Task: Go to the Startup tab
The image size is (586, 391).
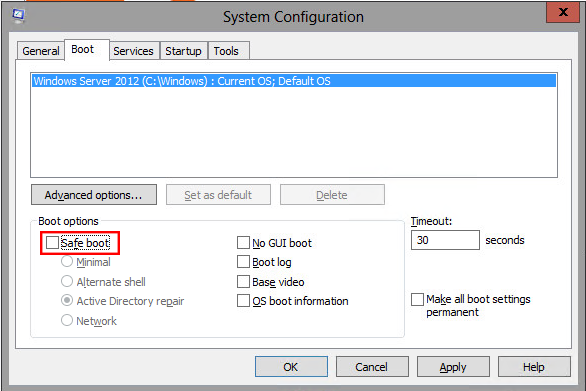Action: 183,51
